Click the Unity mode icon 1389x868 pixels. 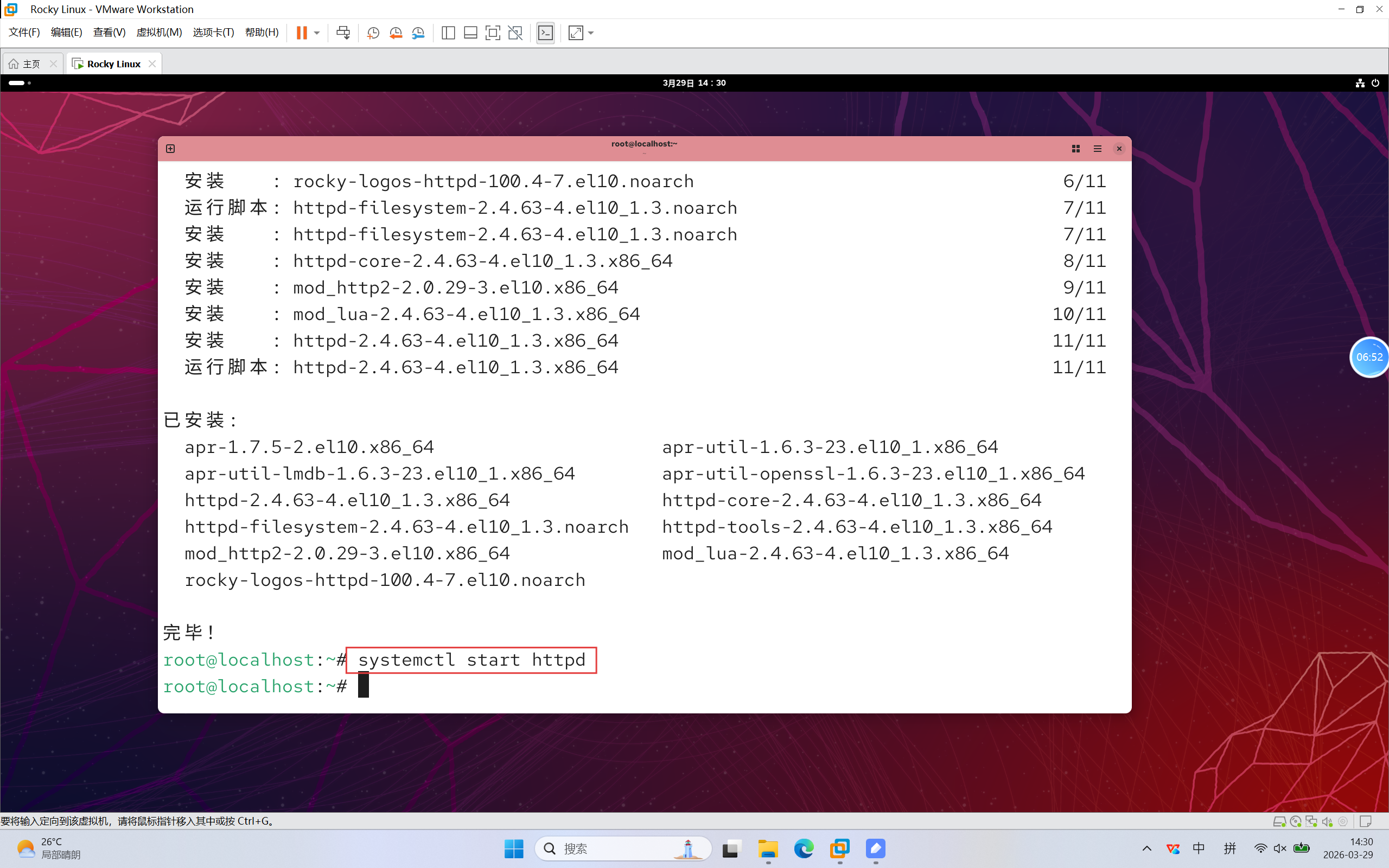pyautogui.click(x=515, y=33)
